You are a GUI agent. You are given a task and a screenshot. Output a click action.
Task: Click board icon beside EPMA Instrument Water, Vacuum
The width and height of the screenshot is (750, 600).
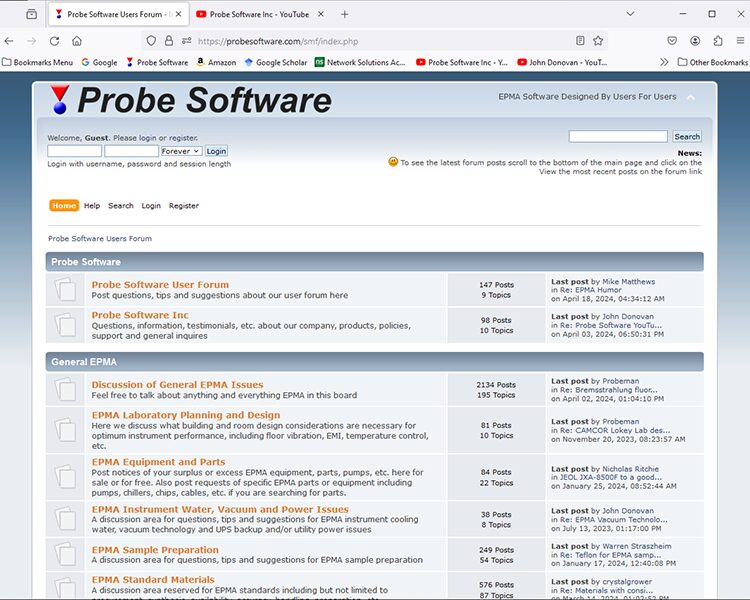pyautogui.click(x=65, y=519)
